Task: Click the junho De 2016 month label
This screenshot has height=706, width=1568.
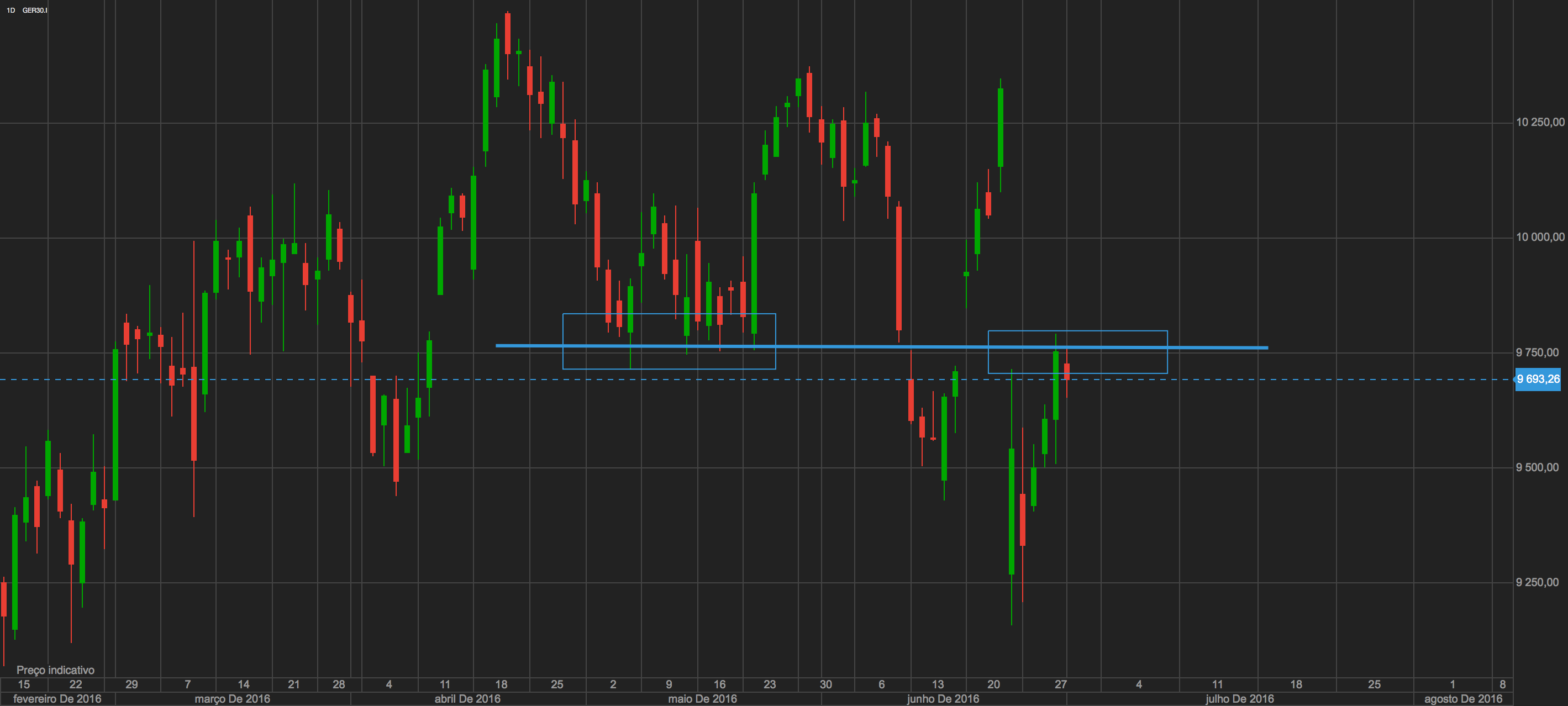Action: 943,699
